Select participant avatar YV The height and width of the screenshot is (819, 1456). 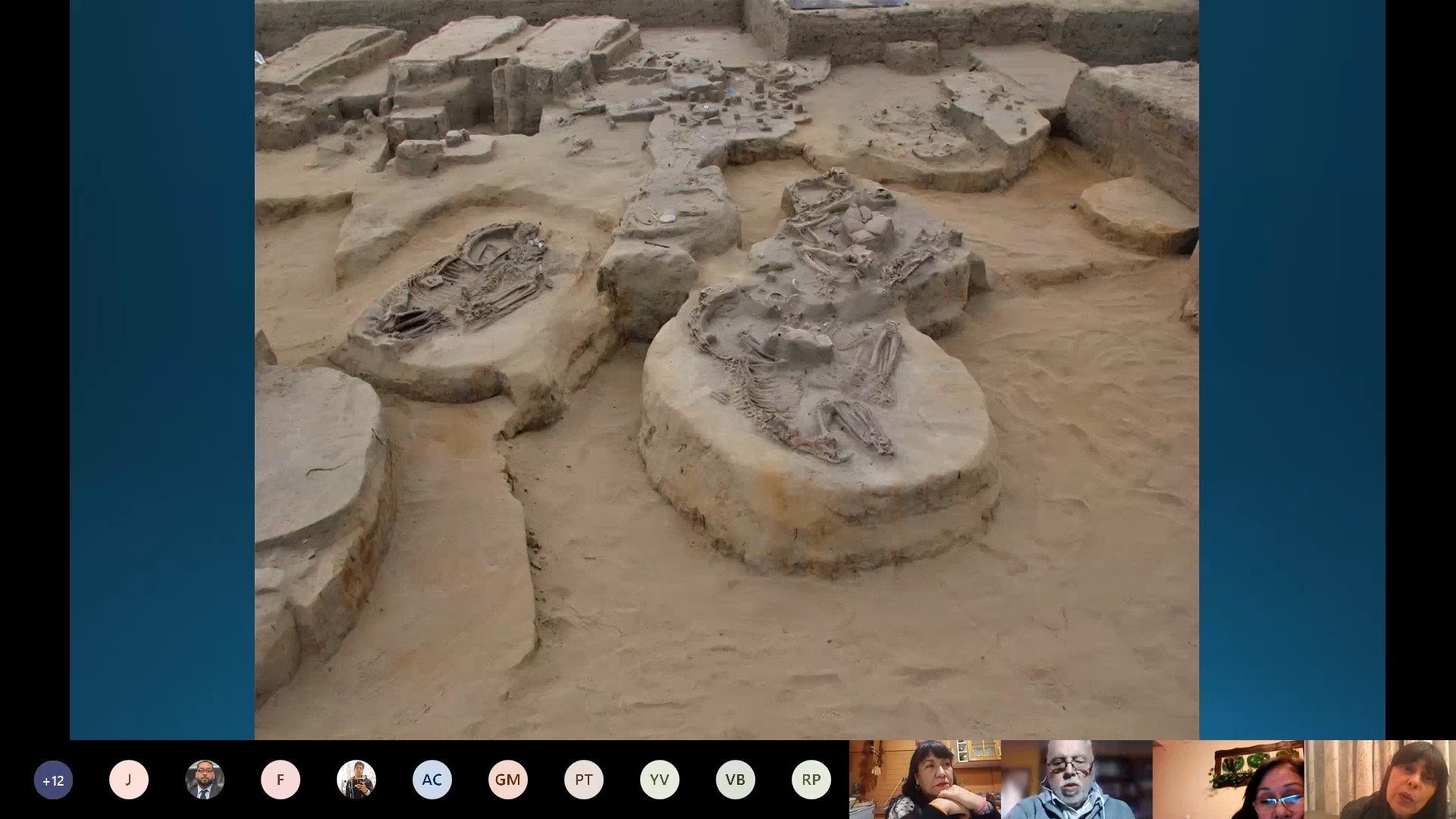tap(660, 780)
